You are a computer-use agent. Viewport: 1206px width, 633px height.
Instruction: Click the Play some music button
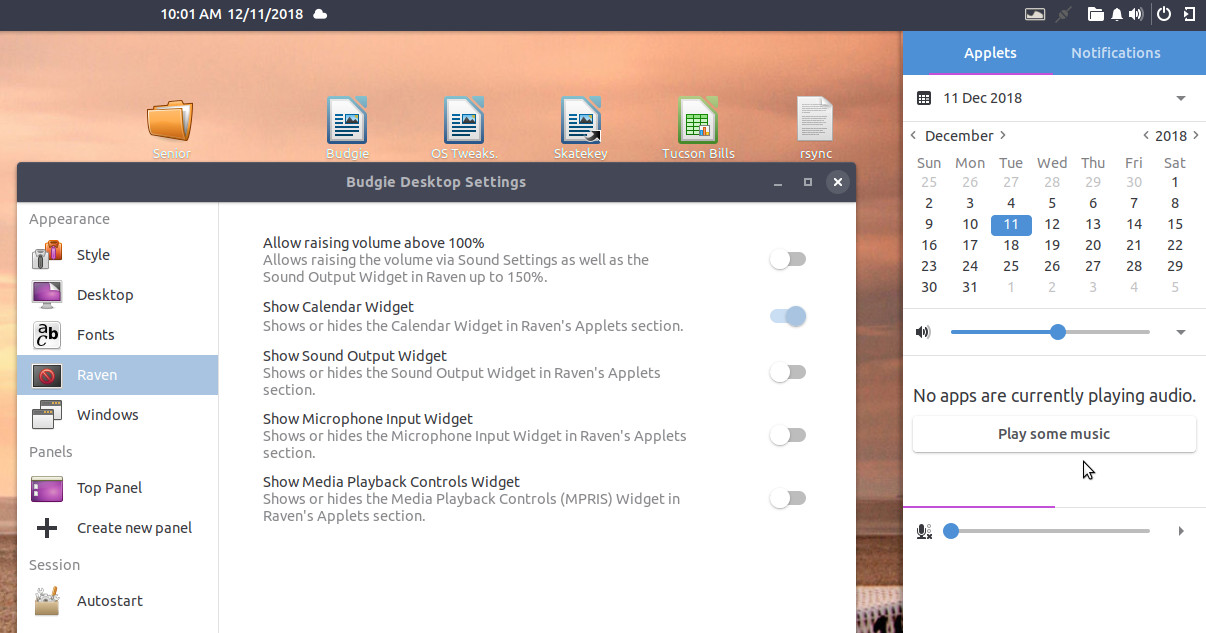[x=1054, y=434]
